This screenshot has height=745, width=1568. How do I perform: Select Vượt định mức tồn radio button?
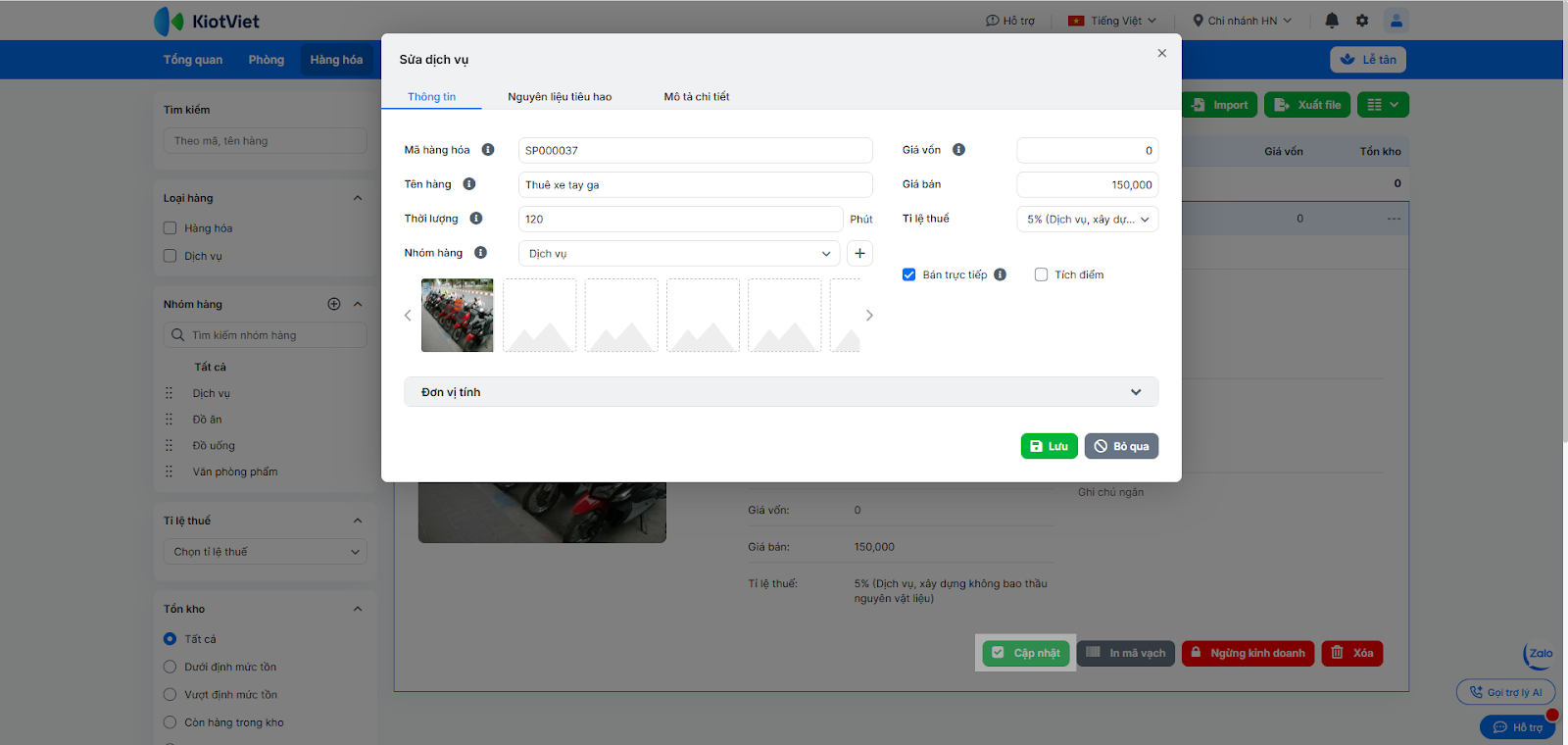pos(171,695)
